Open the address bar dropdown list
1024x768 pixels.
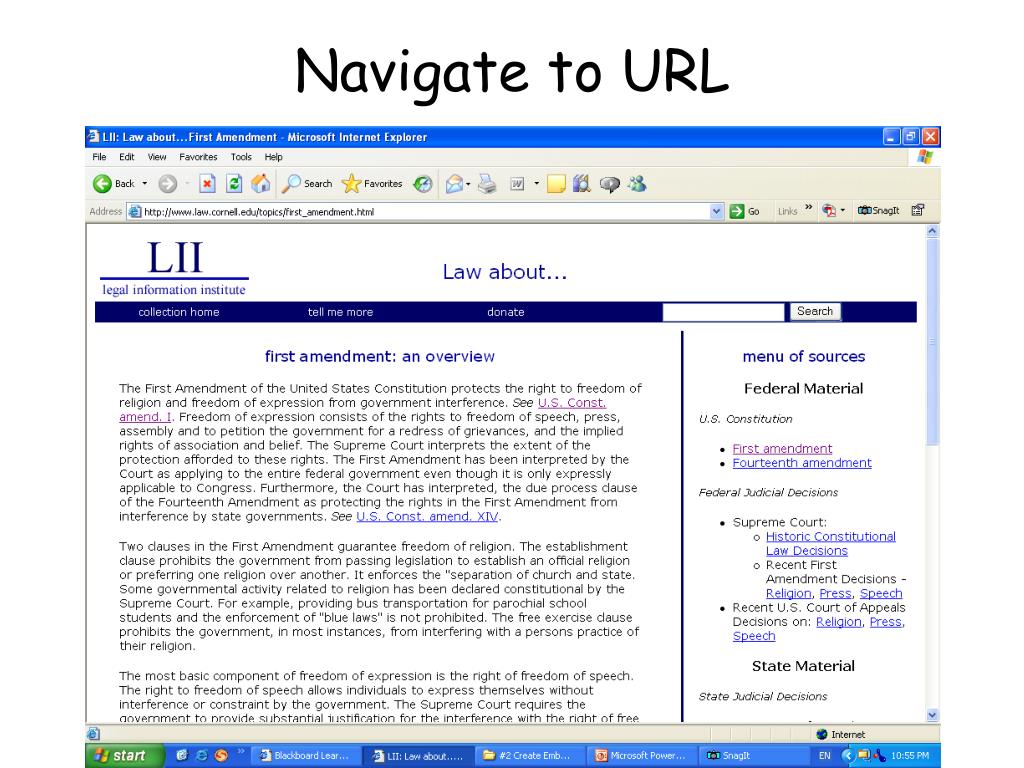coord(716,211)
